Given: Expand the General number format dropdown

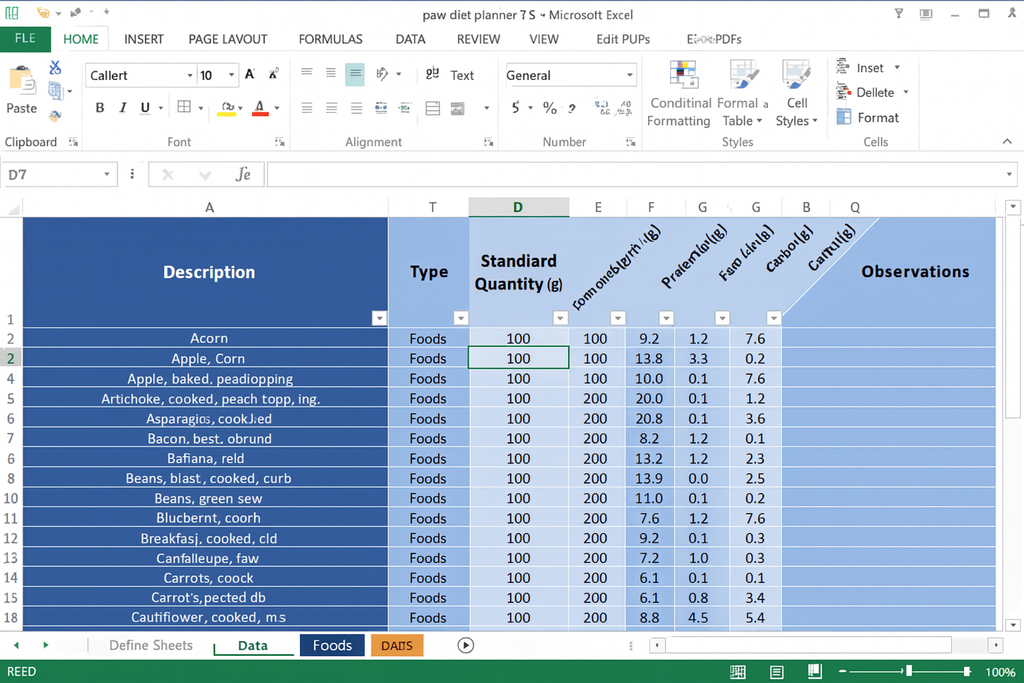Looking at the screenshot, I should pos(629,76).
